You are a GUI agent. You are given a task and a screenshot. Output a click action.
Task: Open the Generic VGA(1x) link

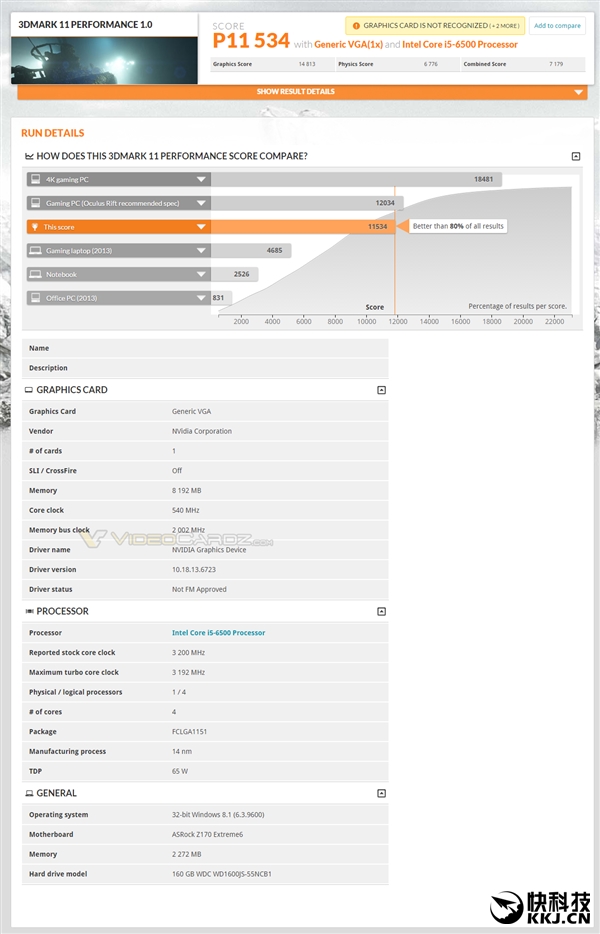(348, 45)
